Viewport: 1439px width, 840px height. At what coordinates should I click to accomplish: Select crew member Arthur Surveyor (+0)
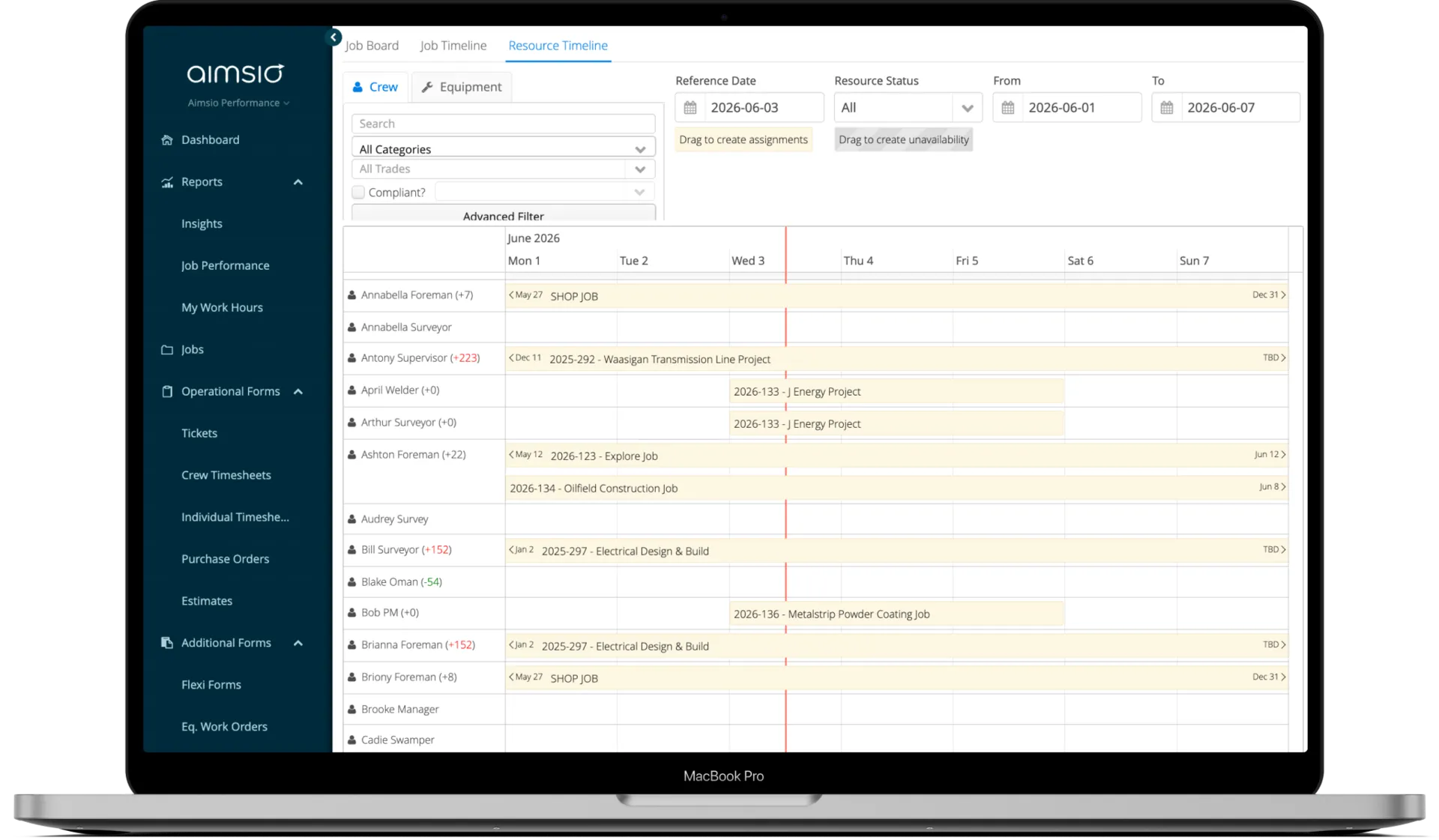[x=408, y=423]
